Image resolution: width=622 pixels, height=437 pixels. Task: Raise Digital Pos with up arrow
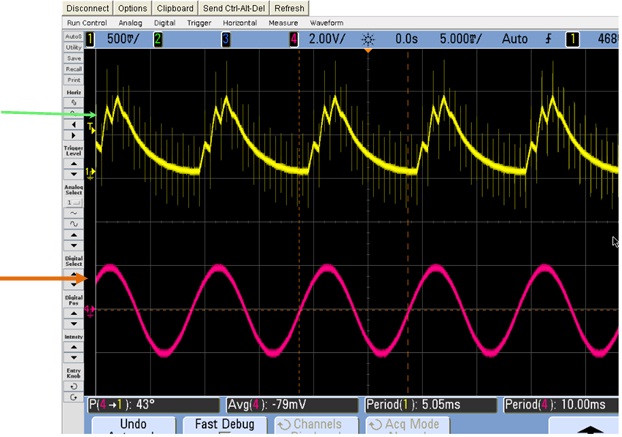(73, 313)
